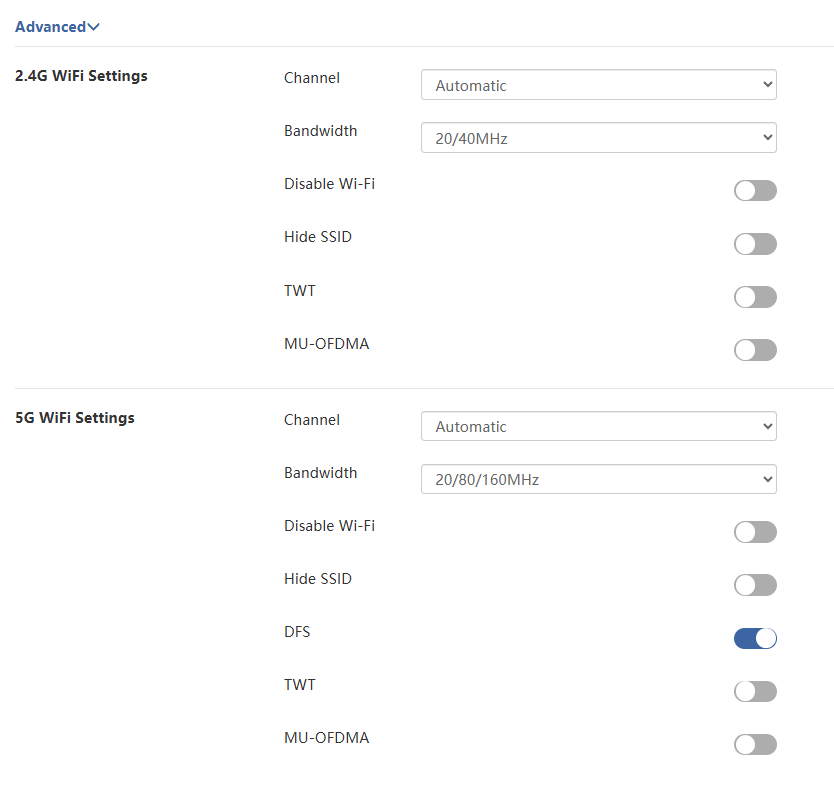Enable MU-OFDMA switch under 2.4G settings

coord(755,350)
